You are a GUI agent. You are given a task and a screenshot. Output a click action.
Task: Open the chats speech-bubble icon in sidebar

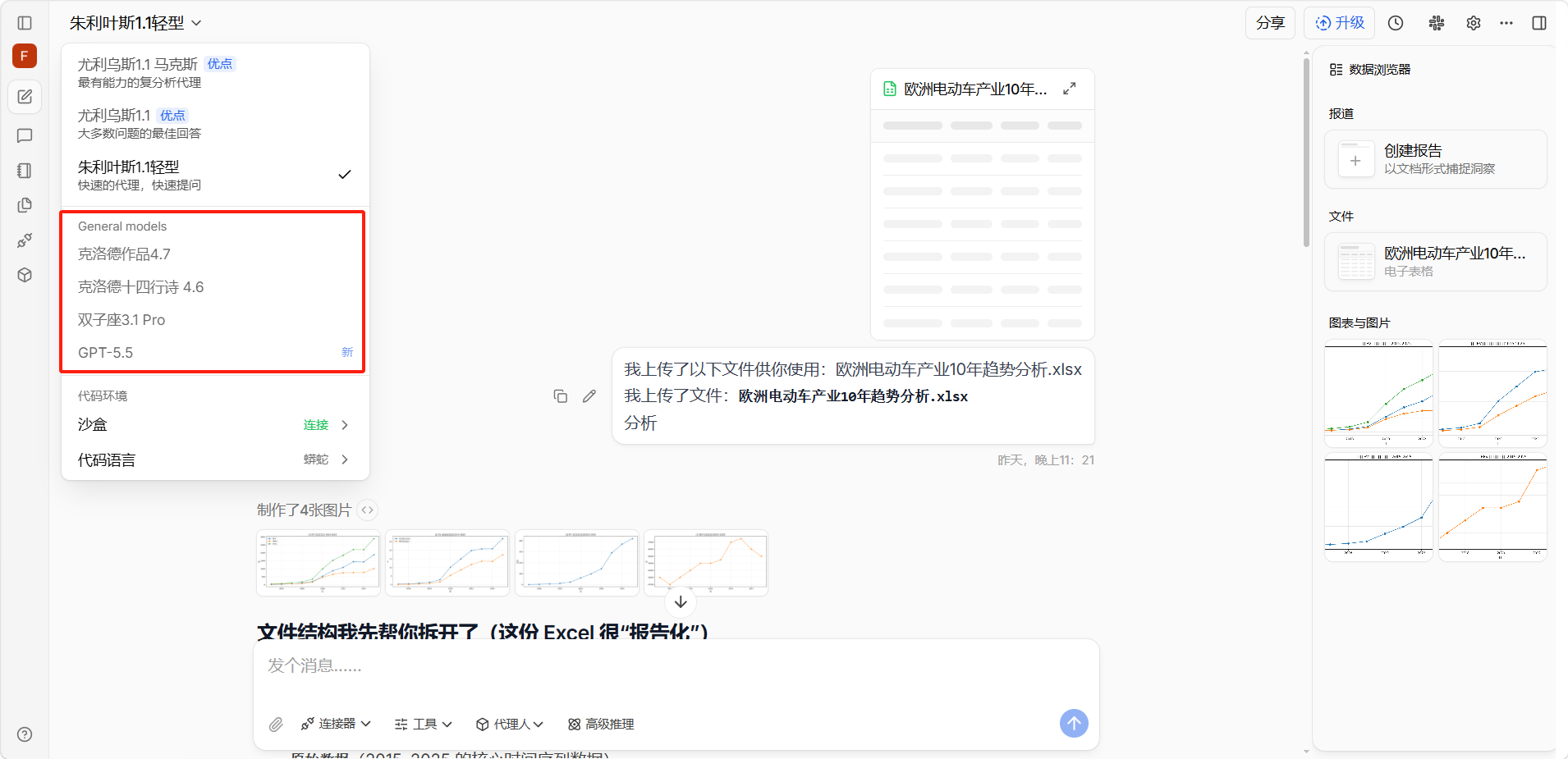coord(25,135)
